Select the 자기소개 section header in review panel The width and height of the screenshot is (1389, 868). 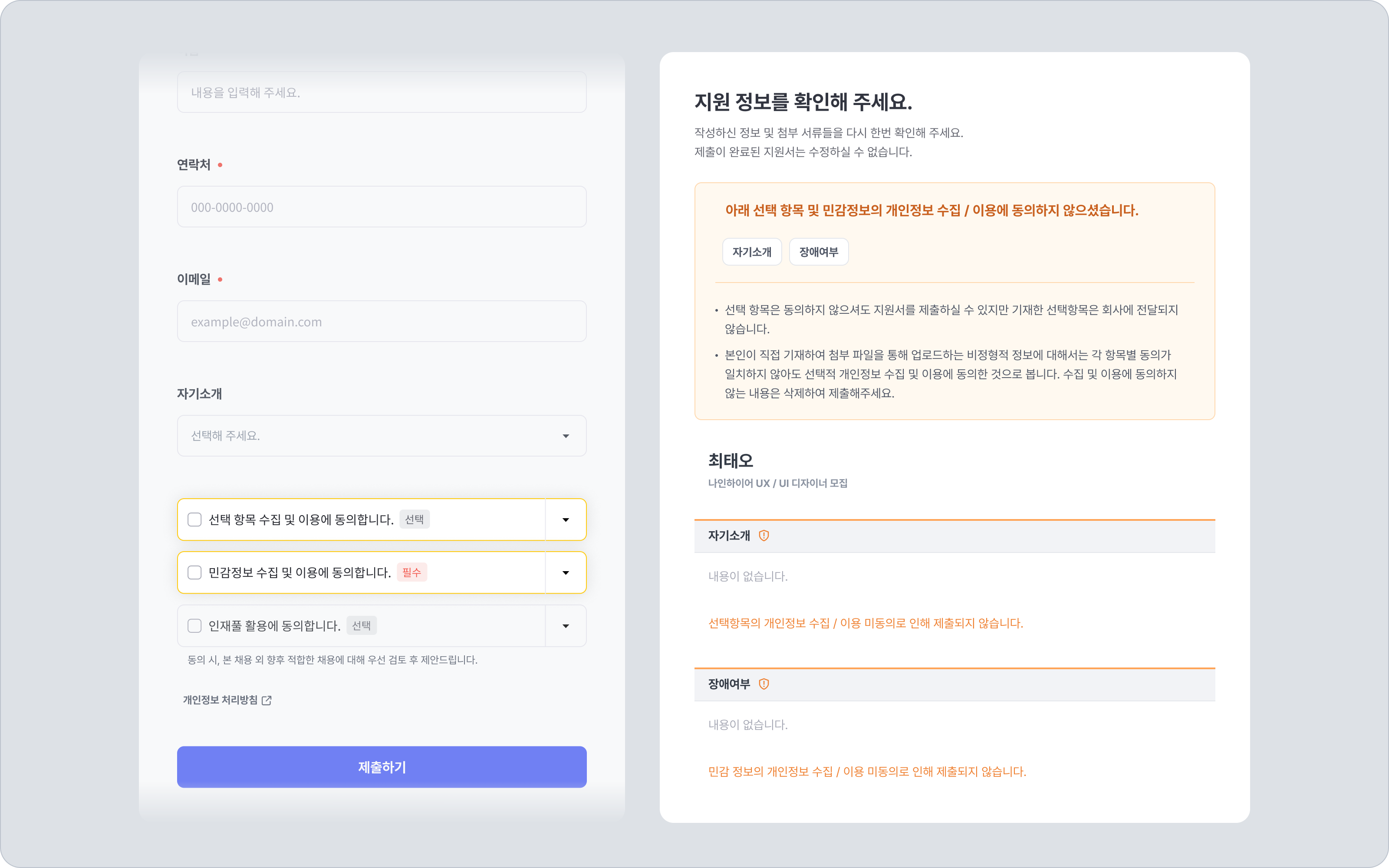[x=729, y=536]
